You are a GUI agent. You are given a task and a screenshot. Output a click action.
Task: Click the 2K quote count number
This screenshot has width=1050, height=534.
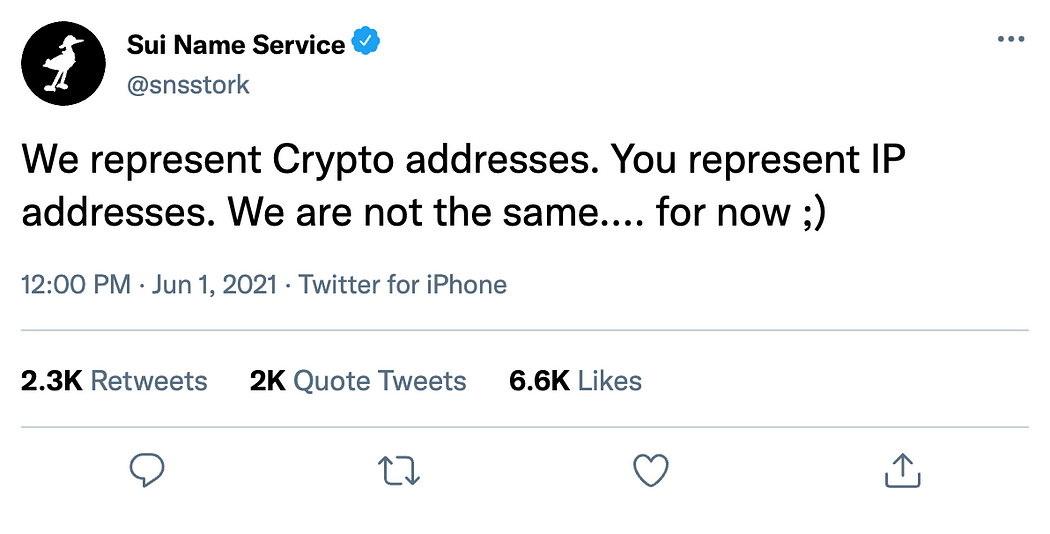click(267, 381)
